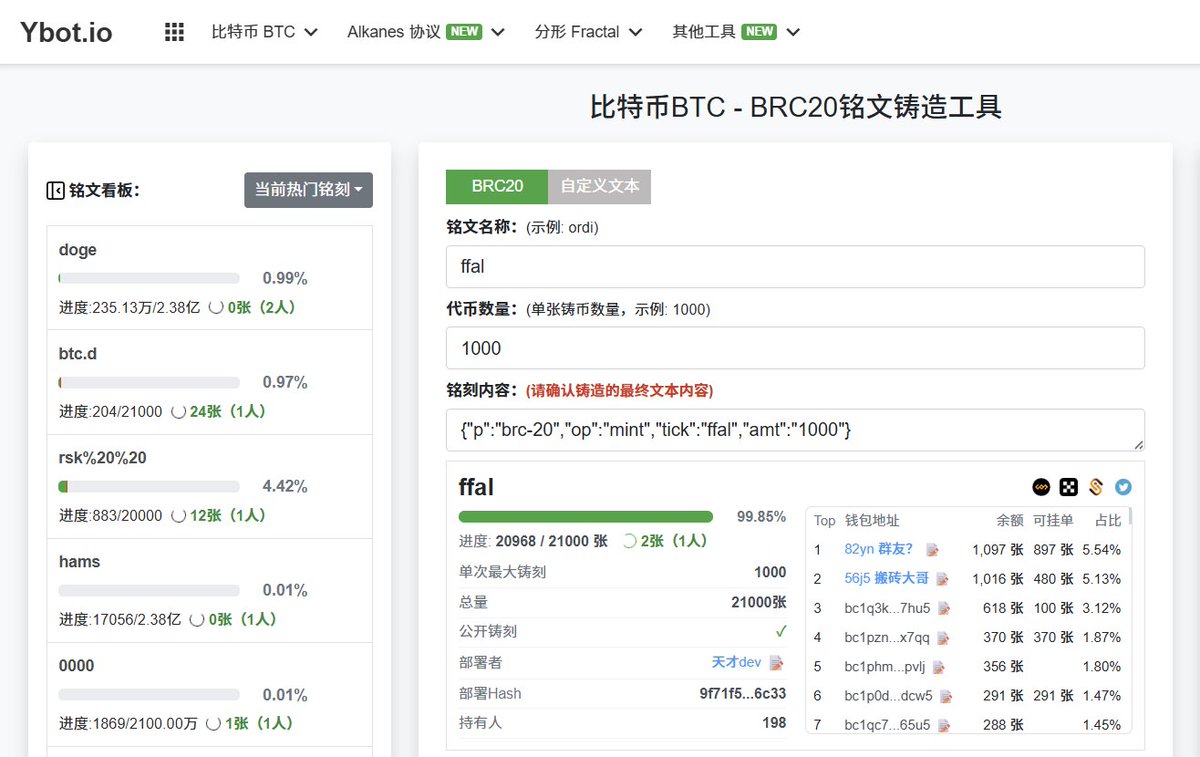Screen dimensions: 1200x757
Task: Select the rsk%20%20 inscription card
Action: pos(210,486)
